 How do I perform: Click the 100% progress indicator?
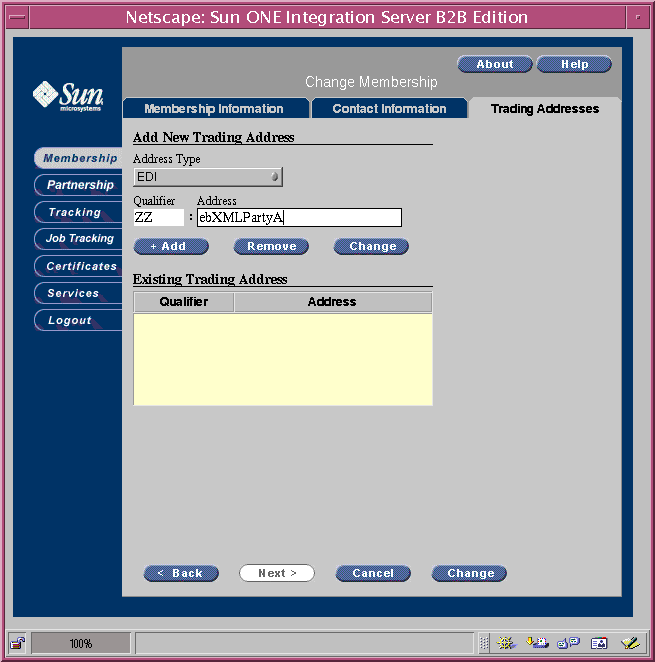click(81, 643)
